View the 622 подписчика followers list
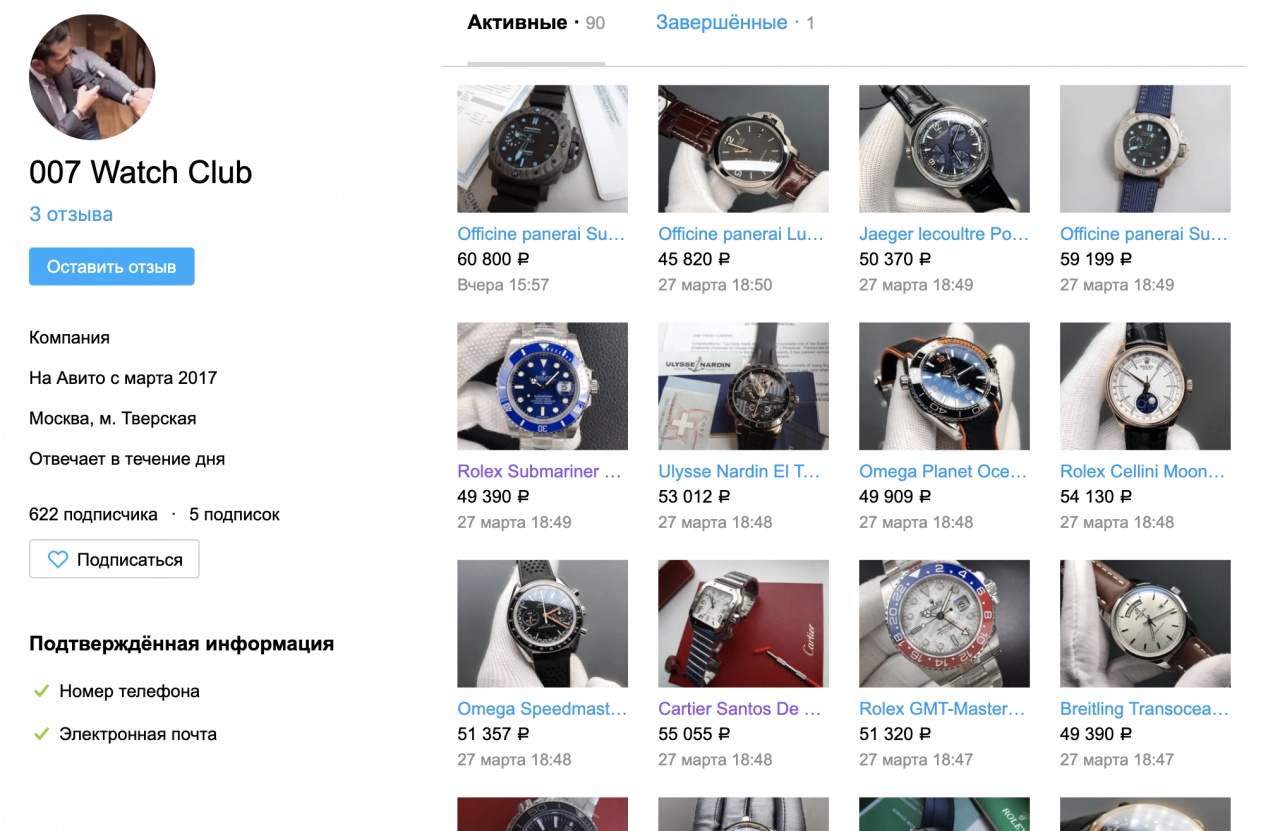The image size is (1280, 831). (93, 515)
